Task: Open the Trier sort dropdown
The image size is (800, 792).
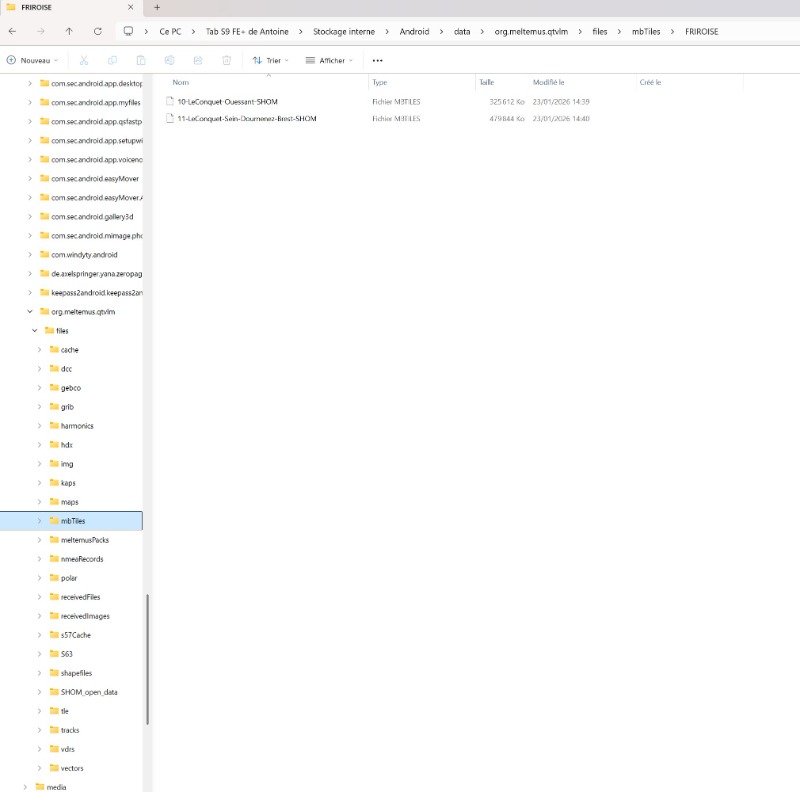Action: click(271, 60)
